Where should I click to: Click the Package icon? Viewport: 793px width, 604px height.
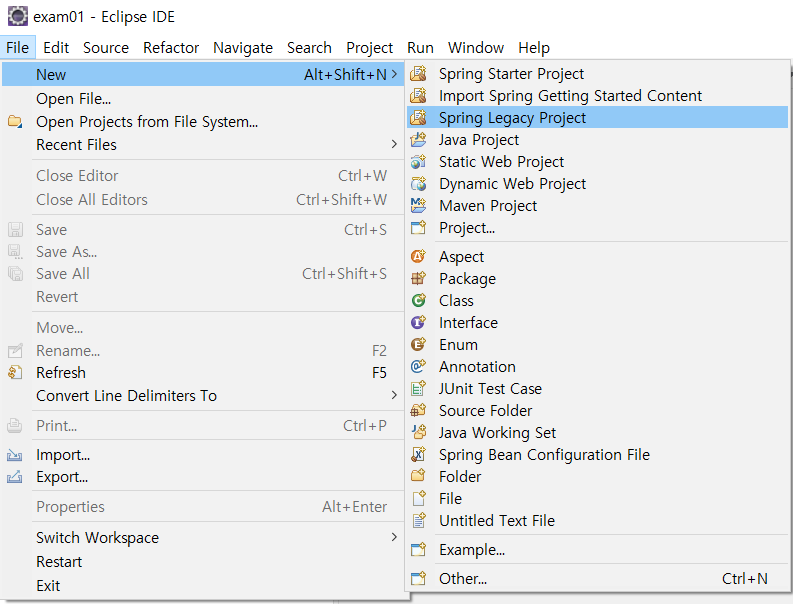pos(418,278)
